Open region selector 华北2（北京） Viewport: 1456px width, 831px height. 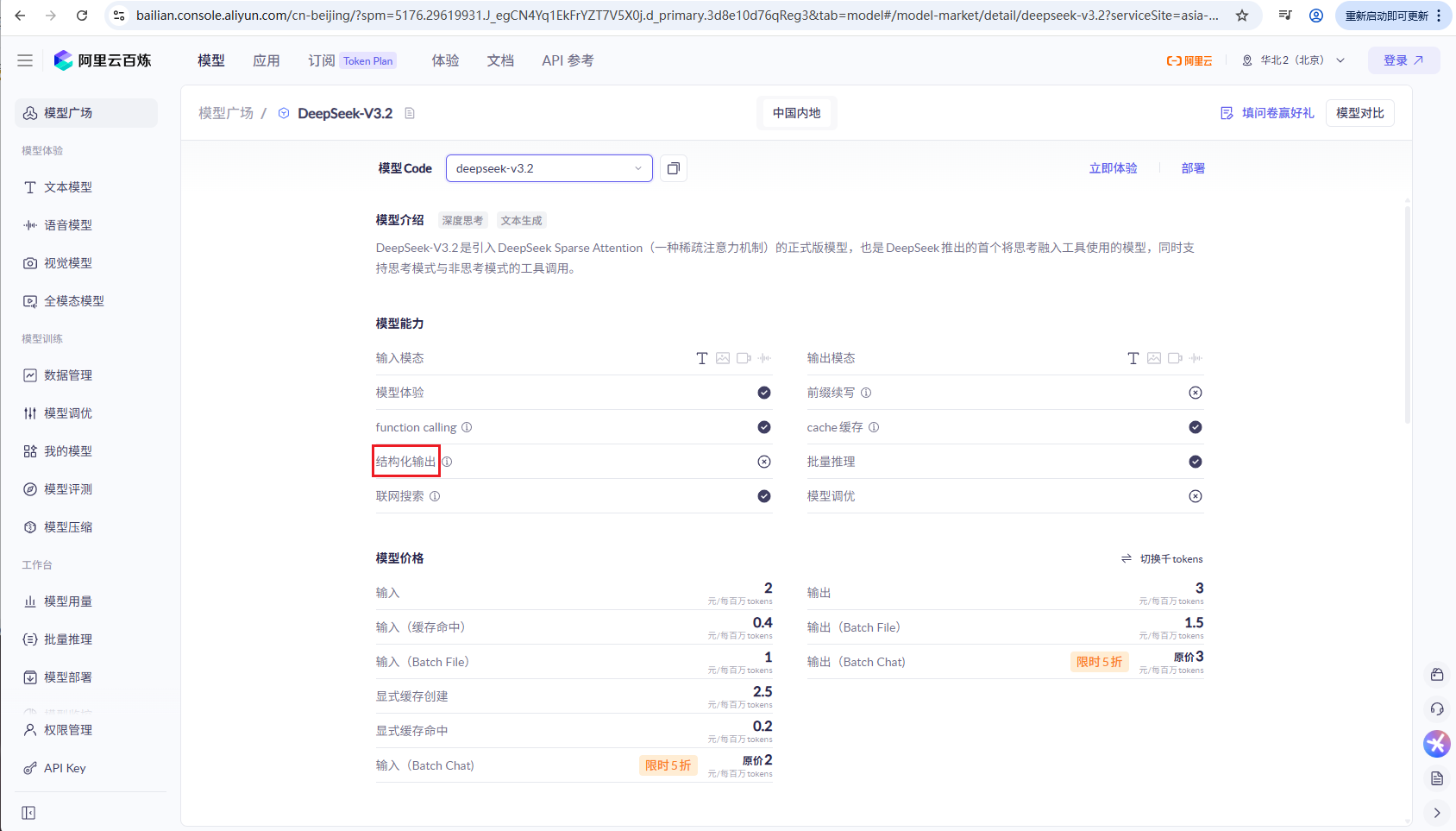[1293, 60]
